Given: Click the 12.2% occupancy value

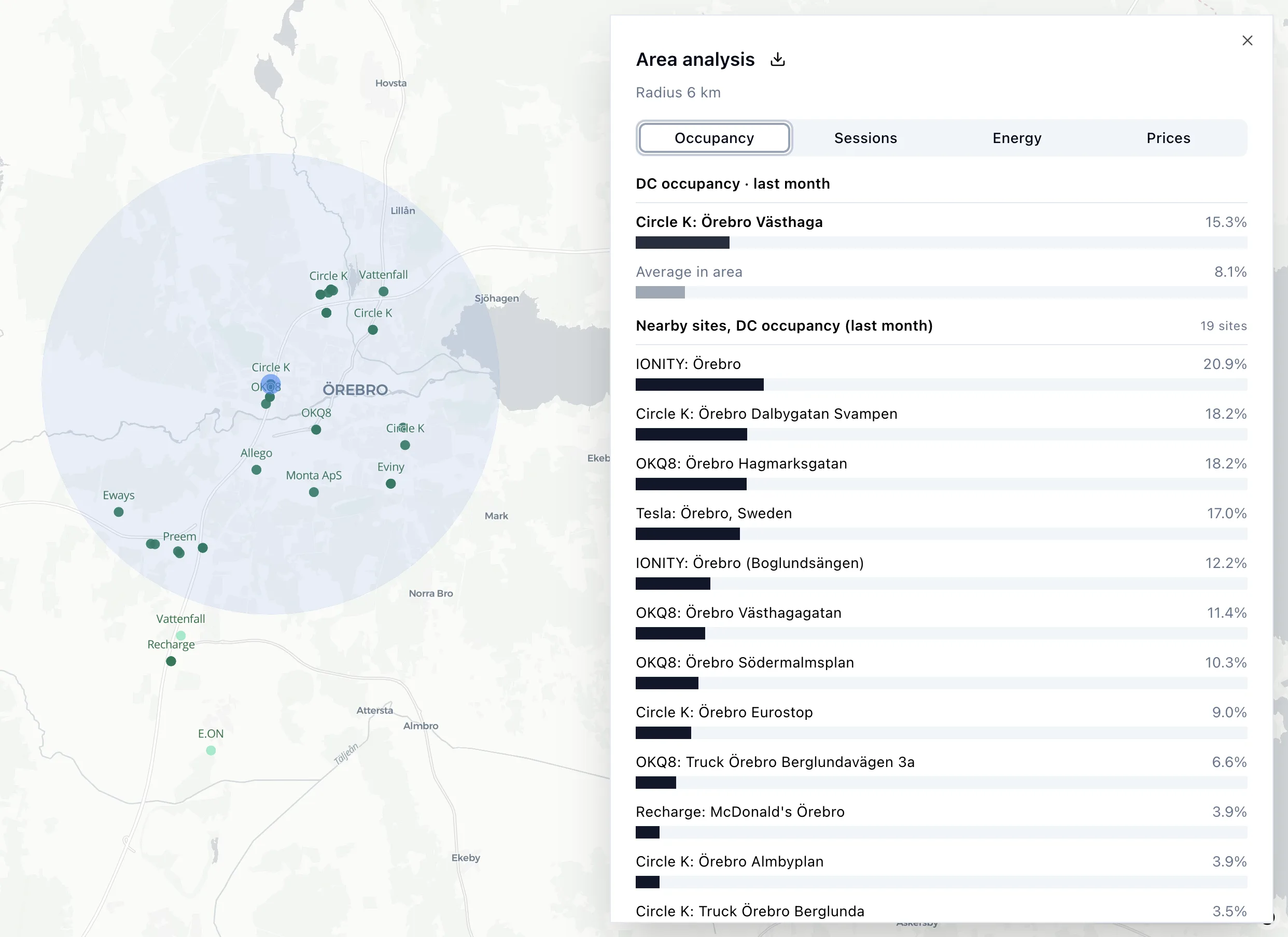Looking at the screenshot, I should (x=1226, y=563).
